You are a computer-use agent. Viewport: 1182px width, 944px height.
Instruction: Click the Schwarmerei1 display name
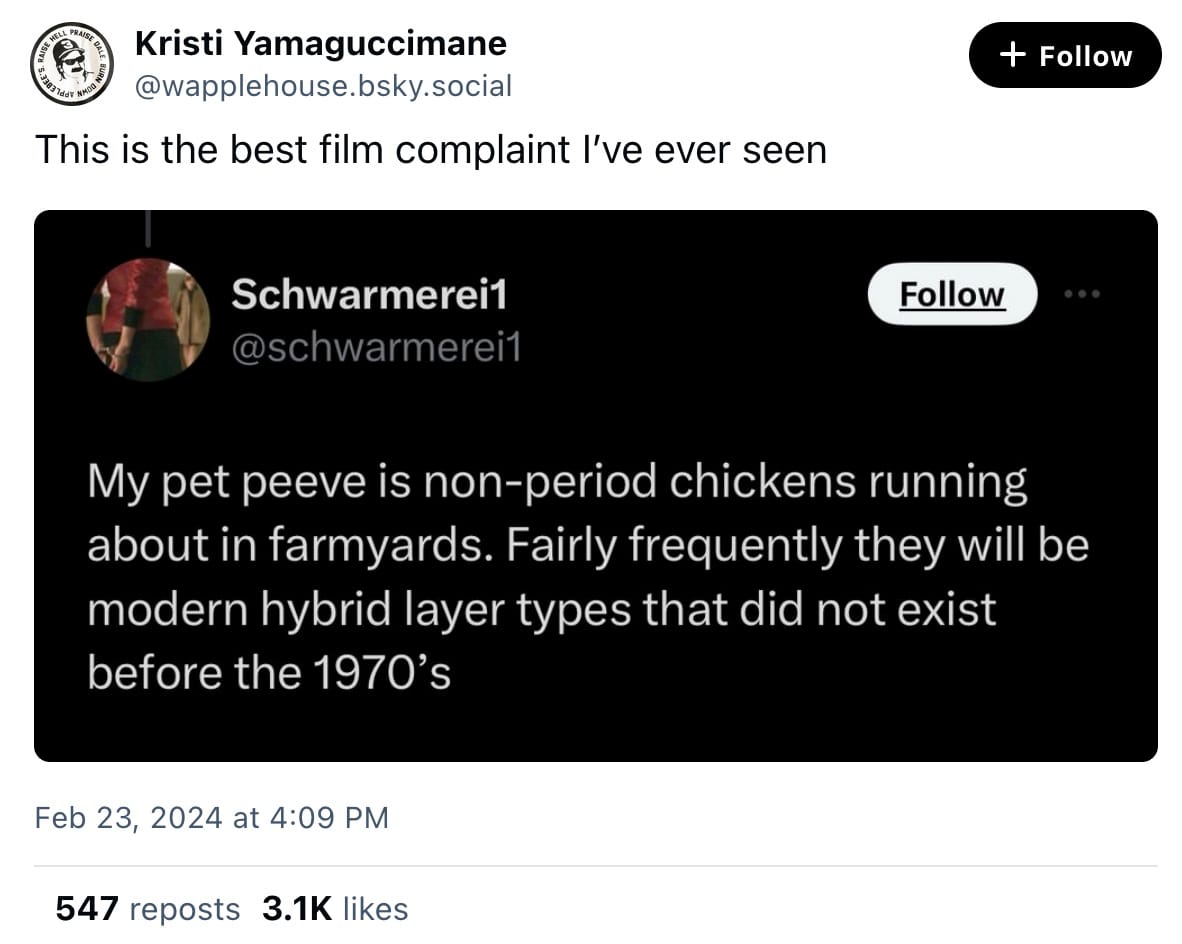370,294
